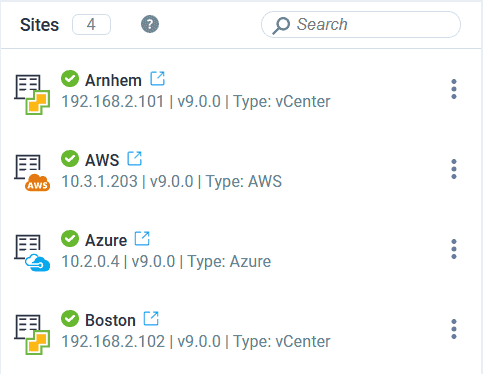This screenshot has width=483, height=374.
Task: Select the Azure site name
Action: [x=106, y=240]
